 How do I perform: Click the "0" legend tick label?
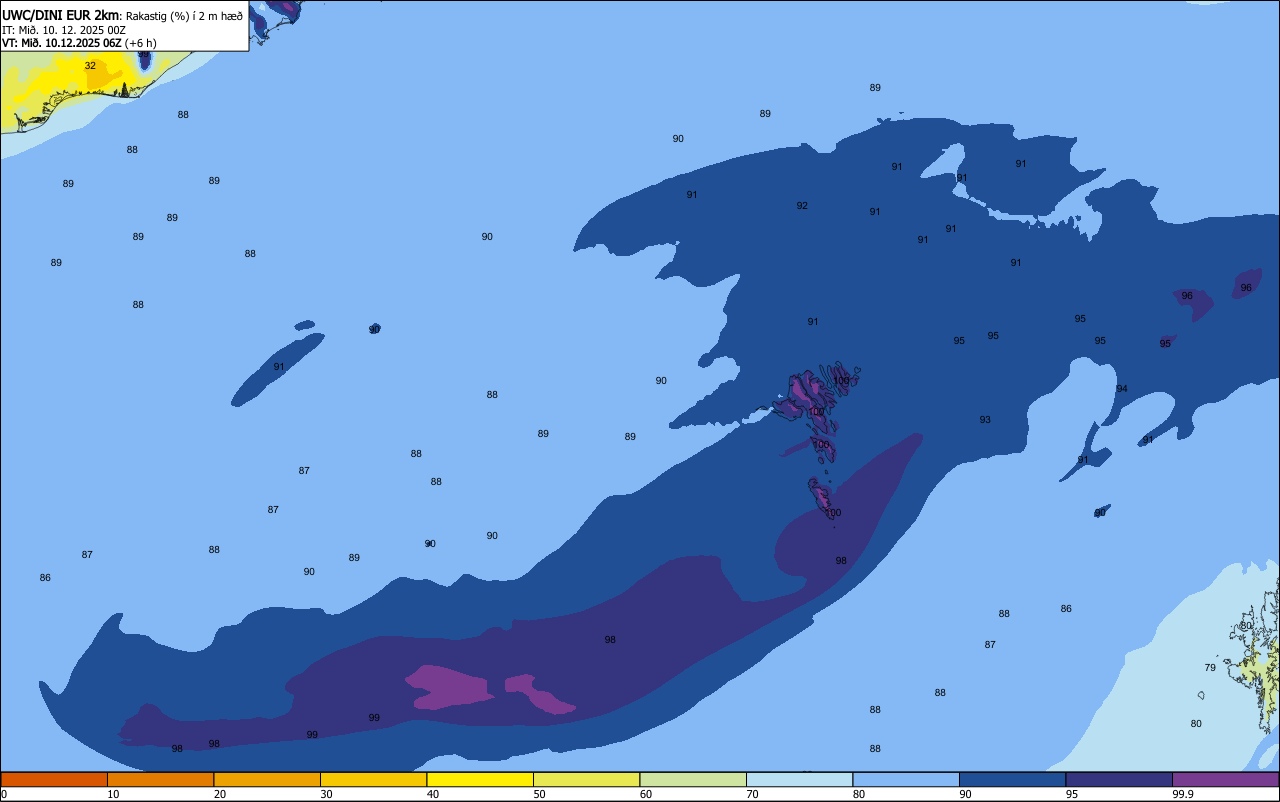[x=4, y=794]
